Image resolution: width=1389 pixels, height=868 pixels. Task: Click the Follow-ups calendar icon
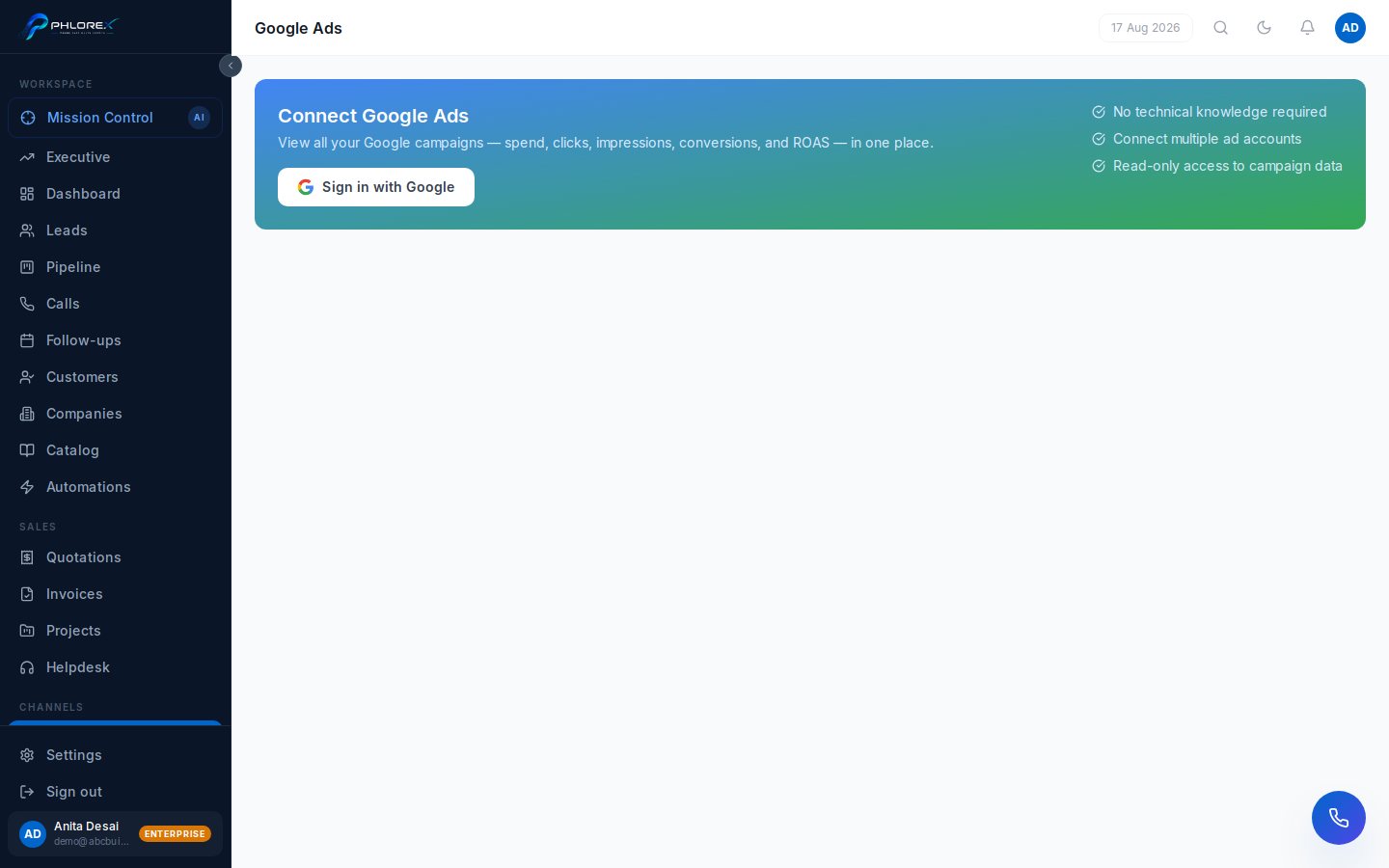[27, 340]
